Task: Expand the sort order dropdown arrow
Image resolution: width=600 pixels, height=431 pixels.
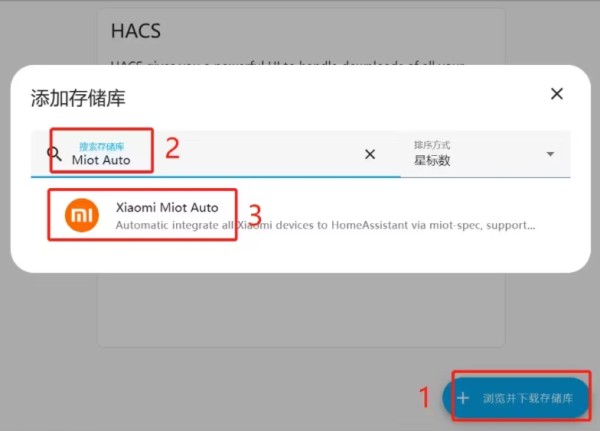Action: pyautogui.click(x=550, y=154)
